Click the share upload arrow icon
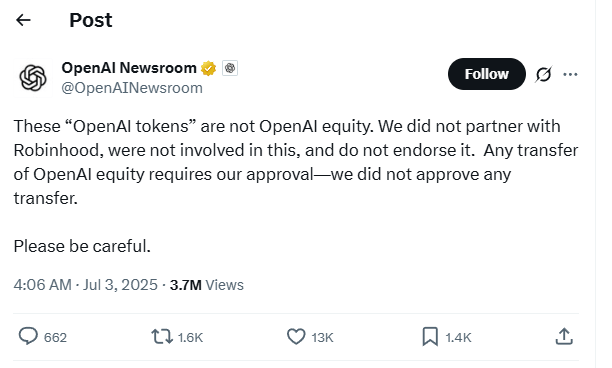This screenshot has height=368, width=612. pyautogui.click(x=564, y=336)
